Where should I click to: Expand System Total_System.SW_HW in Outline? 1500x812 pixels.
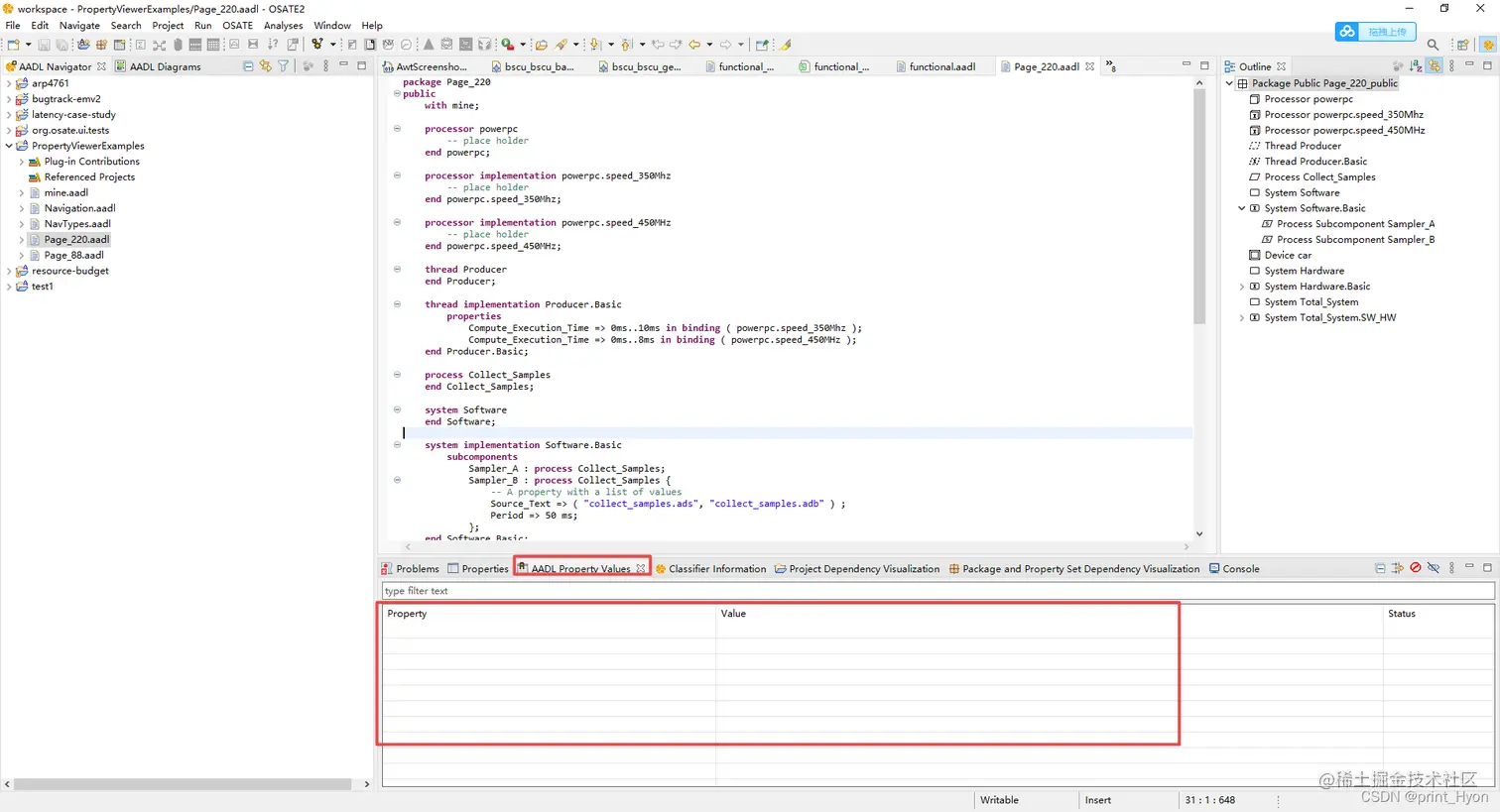(1241, 318)
